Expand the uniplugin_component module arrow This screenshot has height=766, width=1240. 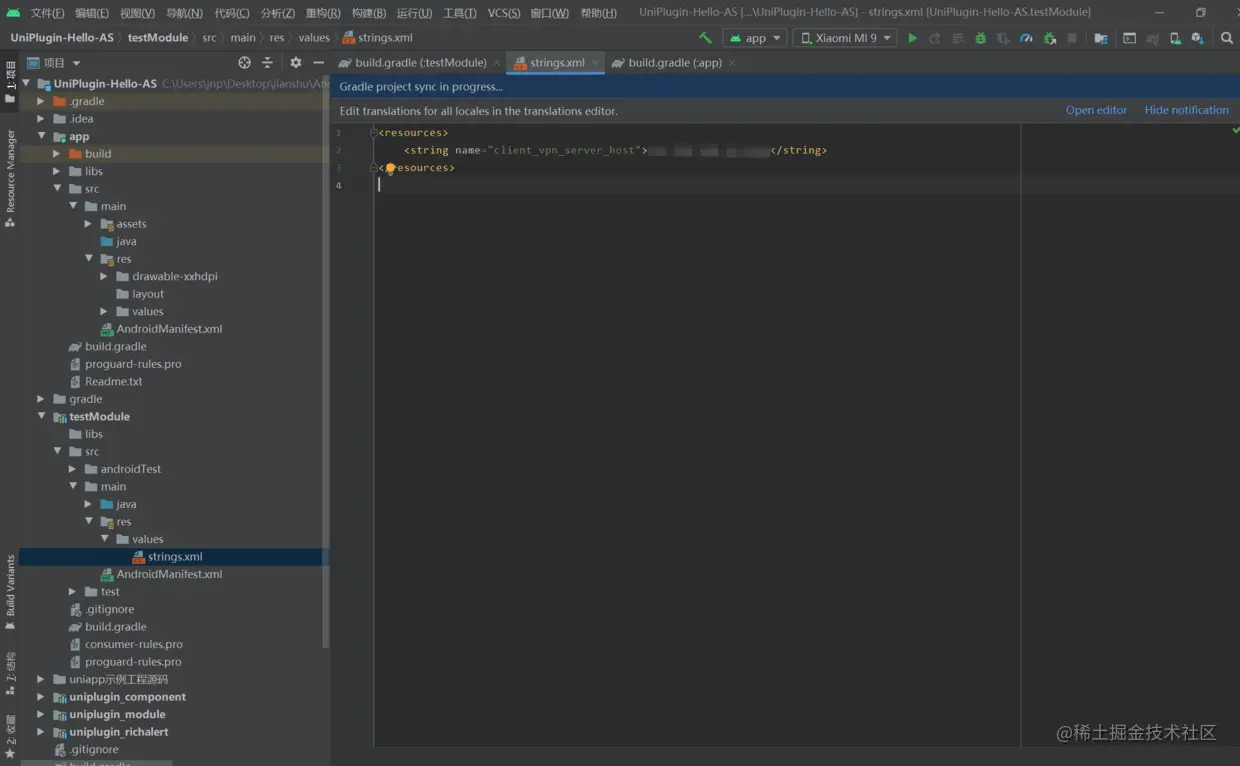coord(41,697)
